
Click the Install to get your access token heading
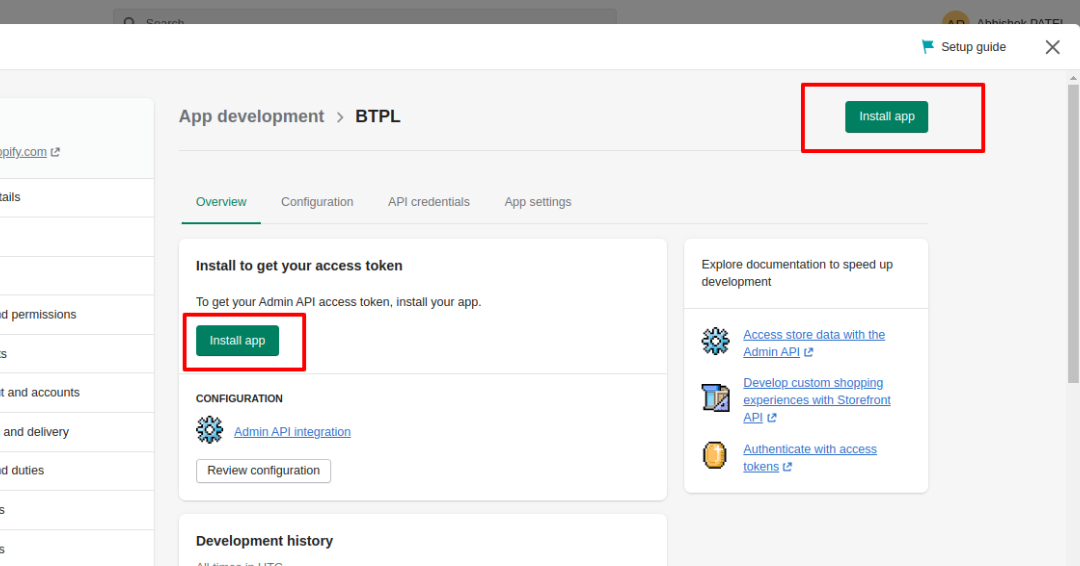click(299, 266)
